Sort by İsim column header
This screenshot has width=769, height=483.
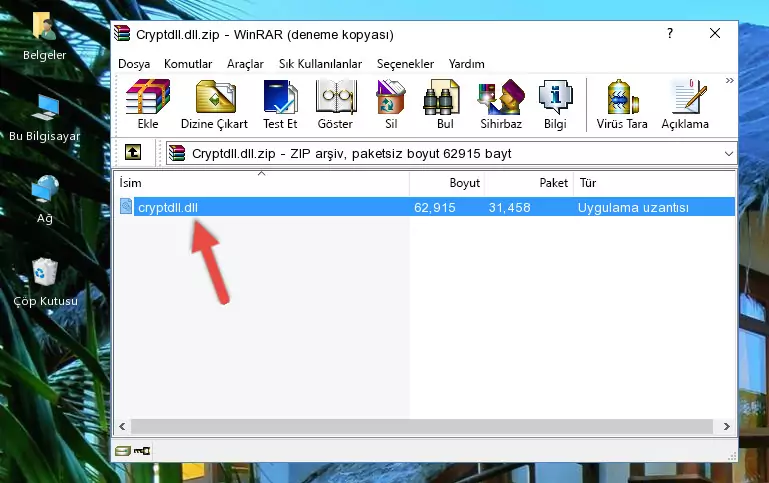point(262,183)
